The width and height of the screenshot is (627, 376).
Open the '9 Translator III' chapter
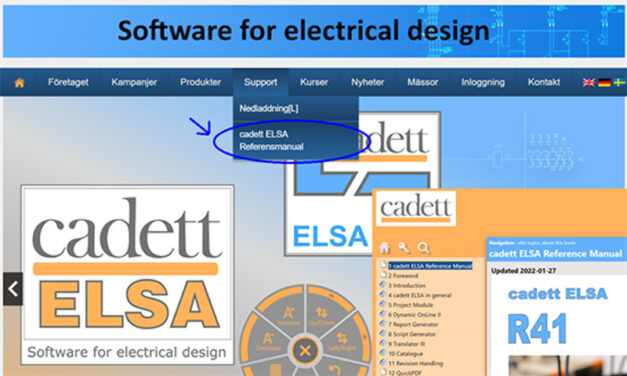407,344
